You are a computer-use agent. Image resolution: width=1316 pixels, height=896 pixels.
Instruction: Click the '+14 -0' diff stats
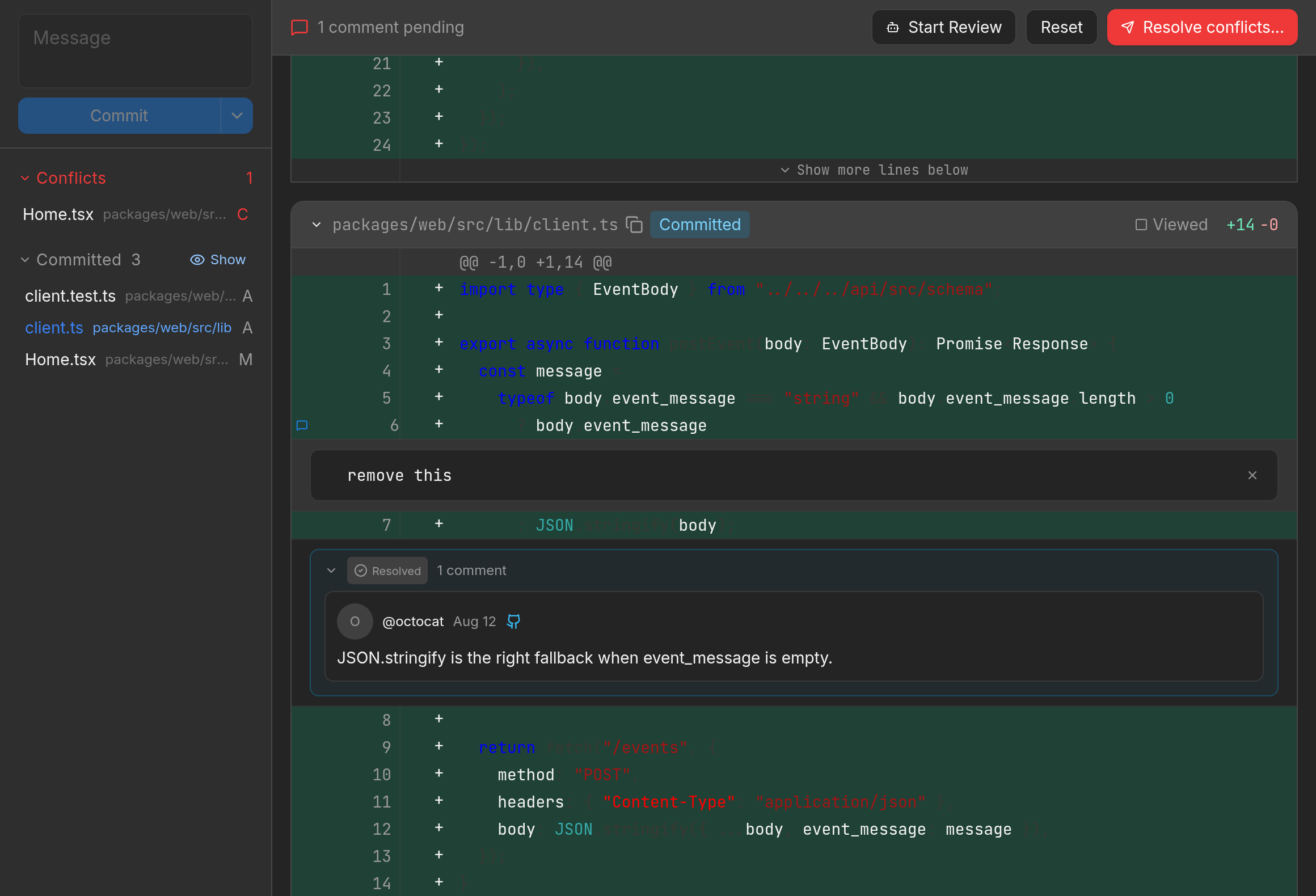point(1252,225)
